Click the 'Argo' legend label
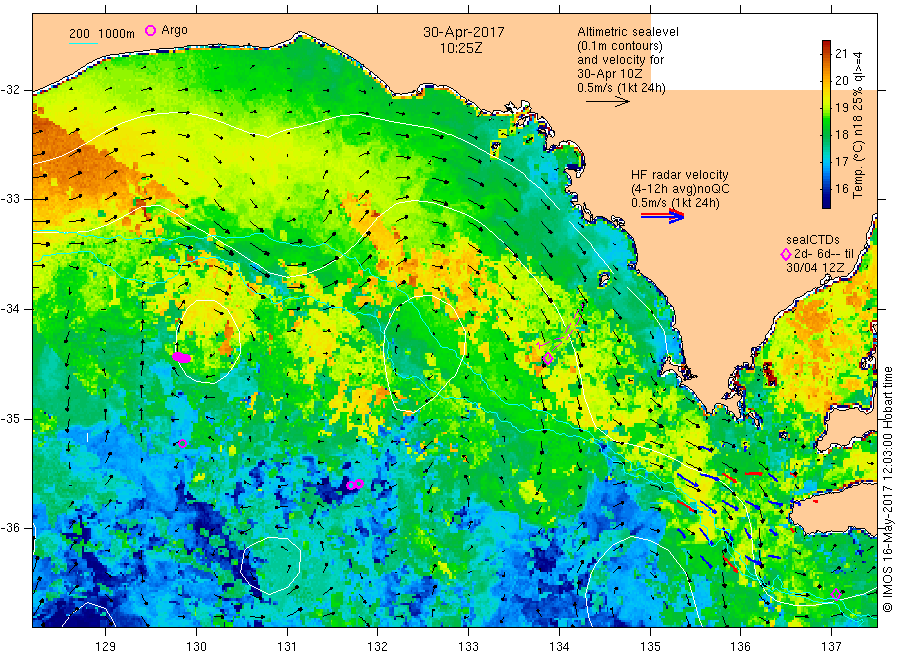This screenshot has height=660, width=900. [x=174, y=30]
